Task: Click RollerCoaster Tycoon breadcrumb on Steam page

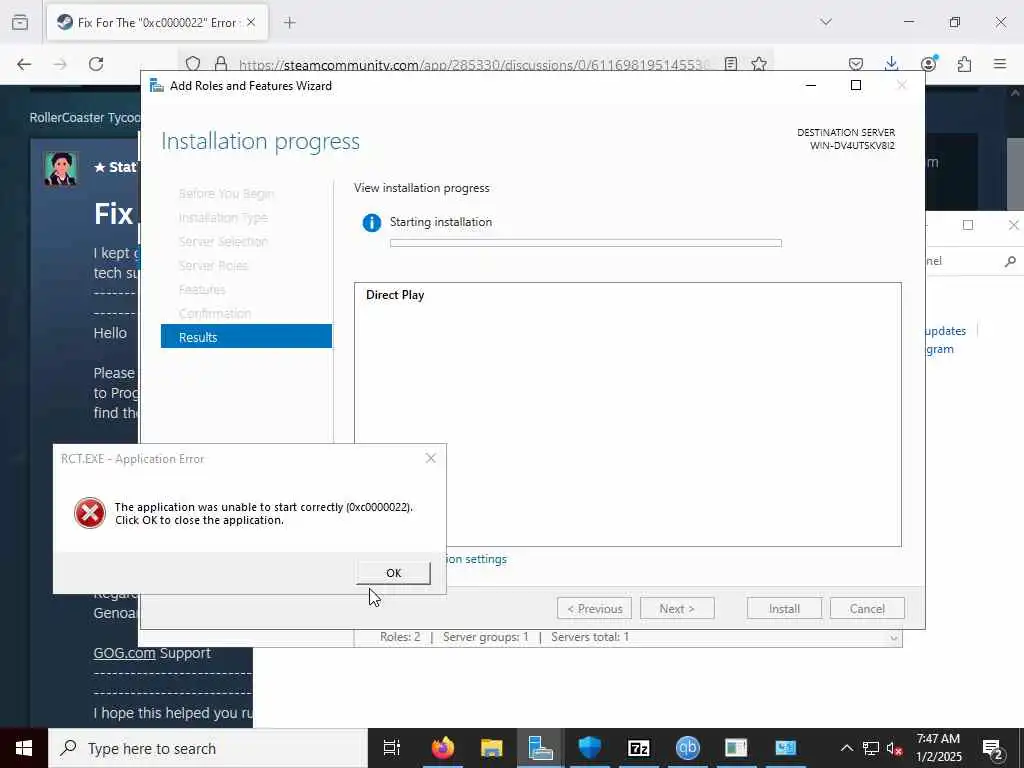Action: point(84,118)
